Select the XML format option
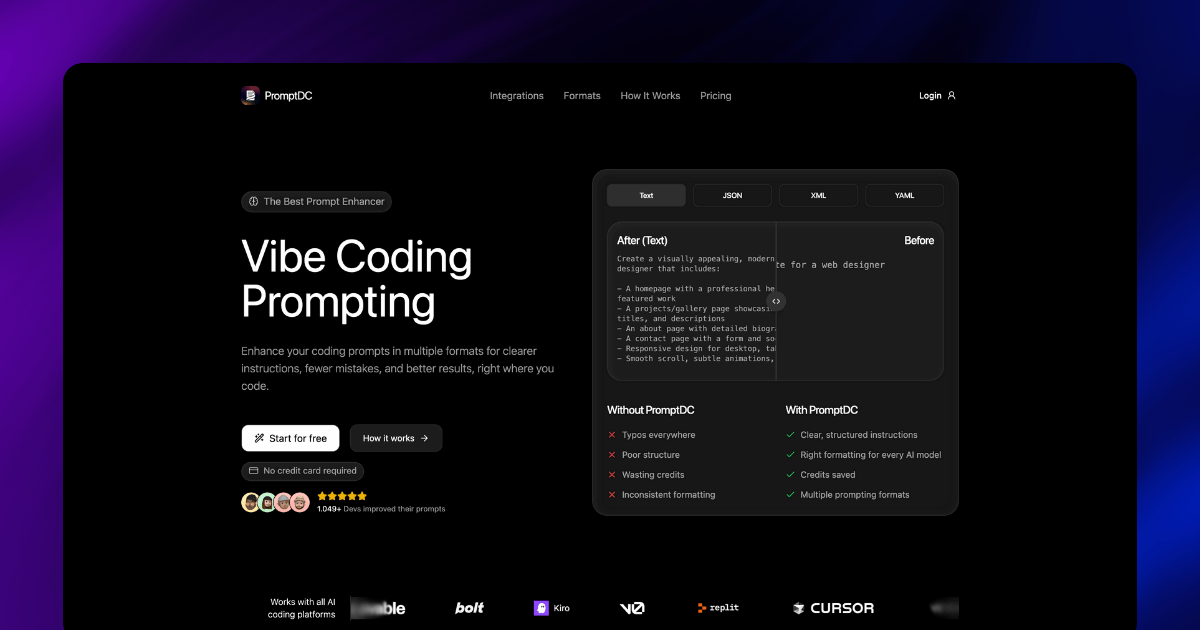 coord(818,195)
